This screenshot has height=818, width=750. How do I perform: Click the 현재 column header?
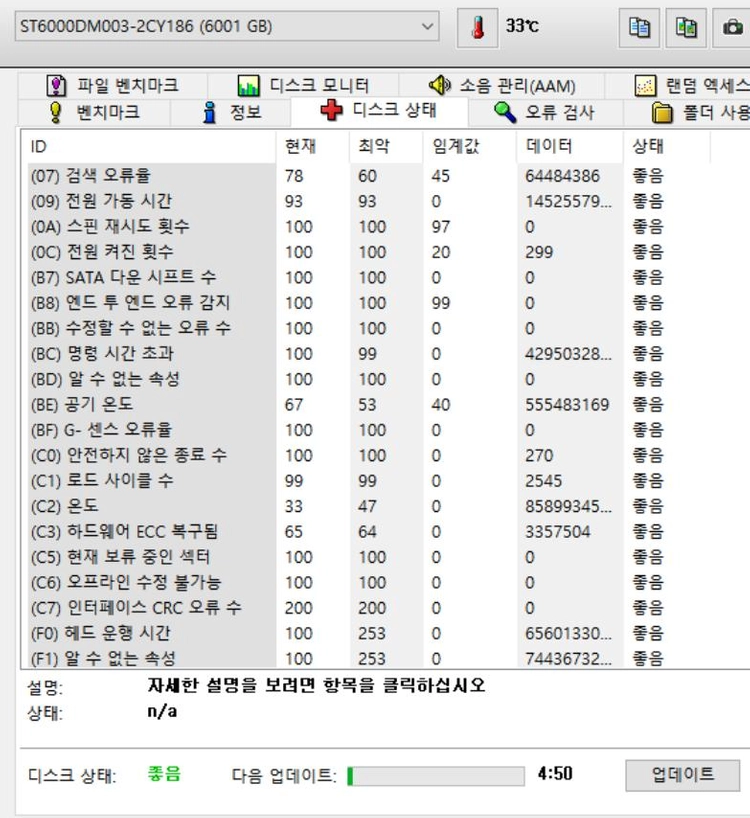313,147
